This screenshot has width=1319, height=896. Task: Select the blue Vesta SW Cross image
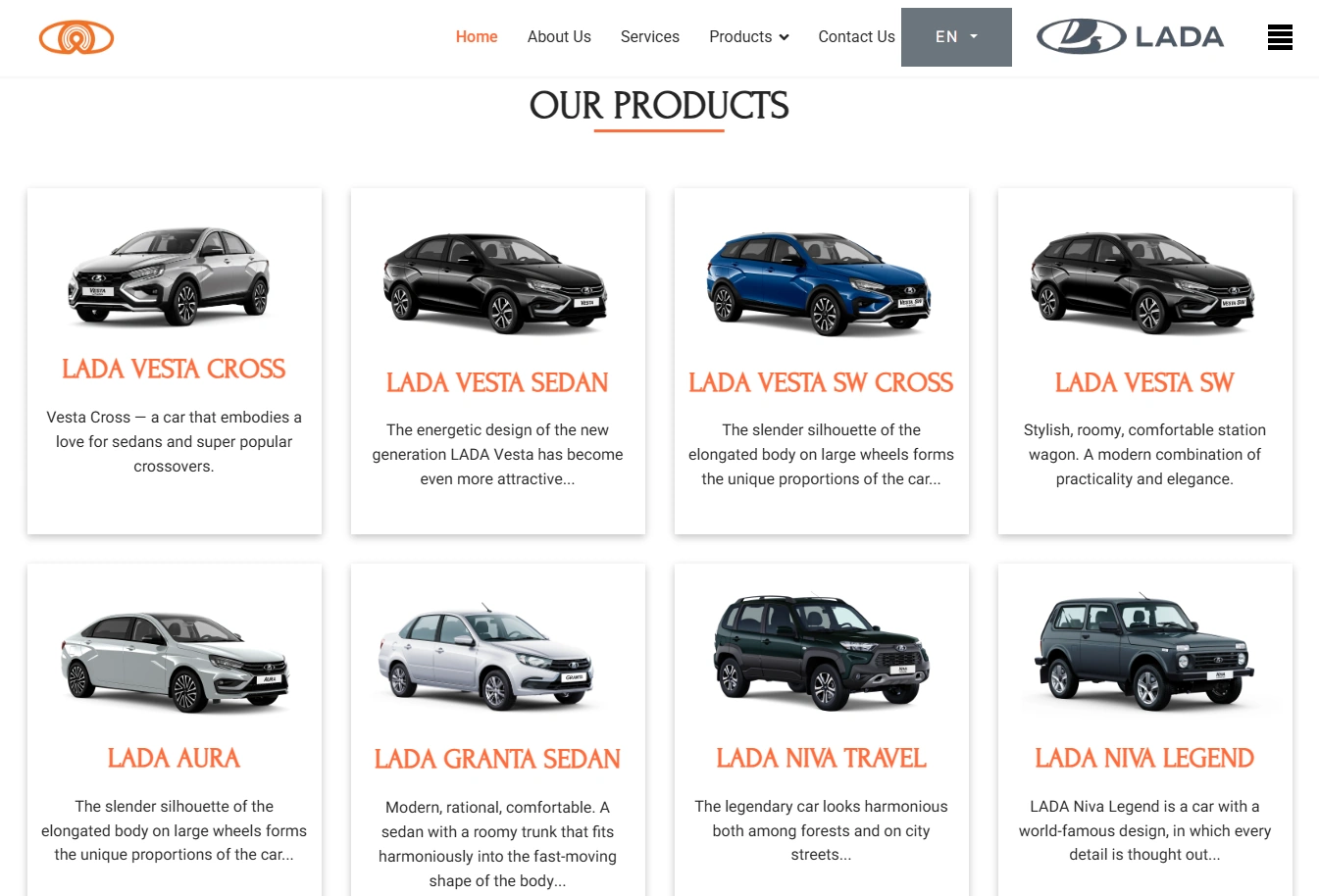819,284
